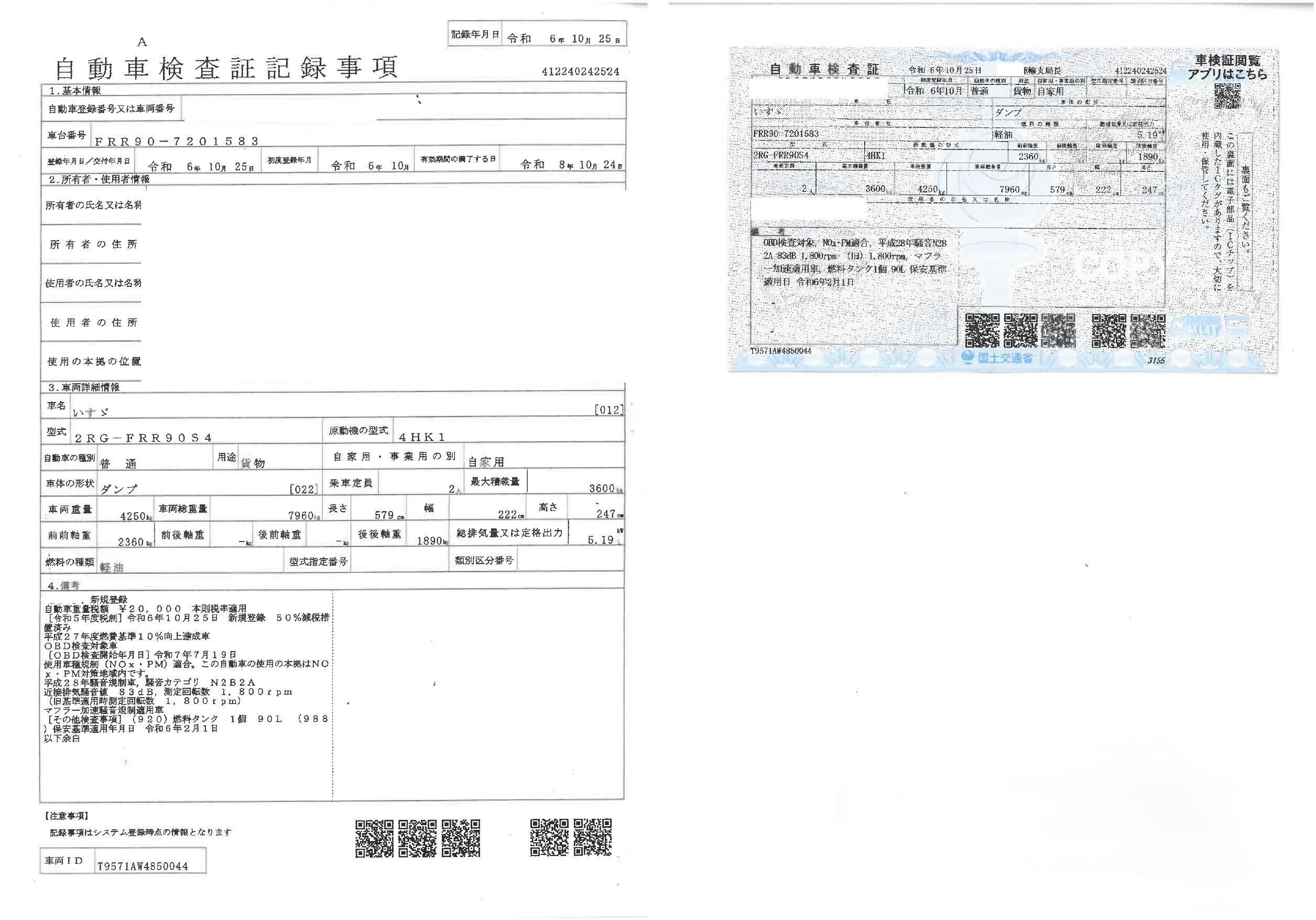The height and width of the screenshot is (920, 1316).
Task: Click the 車名 label on the record sheet
Action: tap(56, 406)
